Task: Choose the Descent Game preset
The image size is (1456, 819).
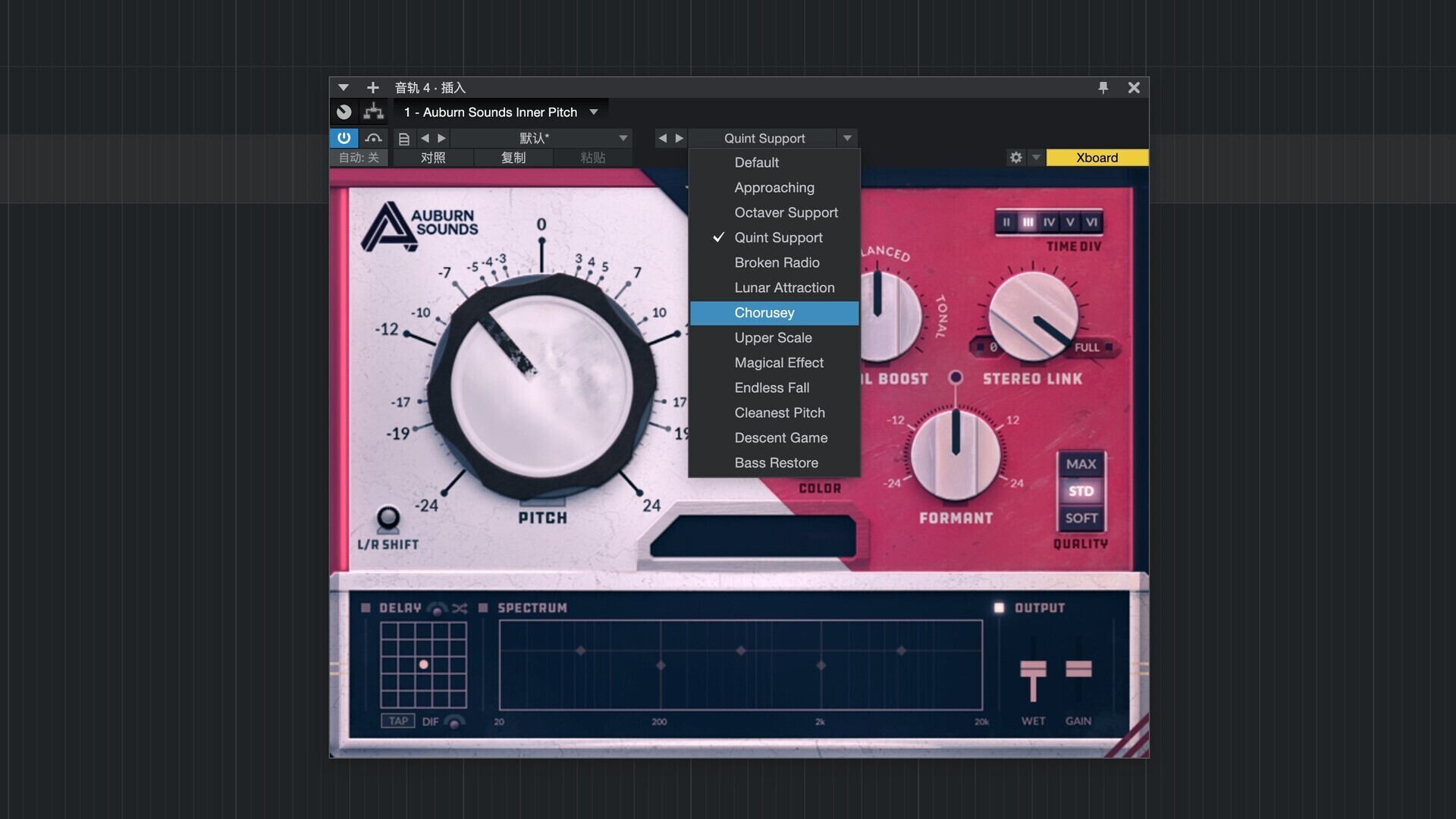Action: click(774, 438)
